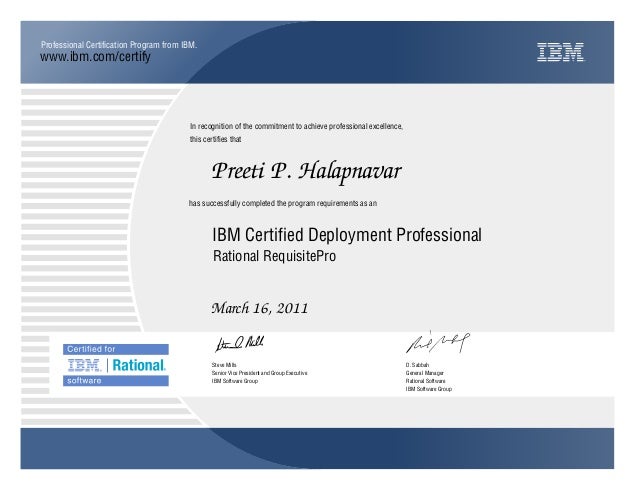This screenshot has width=638, height=493.
Task: Click 'In recognition of the commitment' line
Action: (296, 127)
